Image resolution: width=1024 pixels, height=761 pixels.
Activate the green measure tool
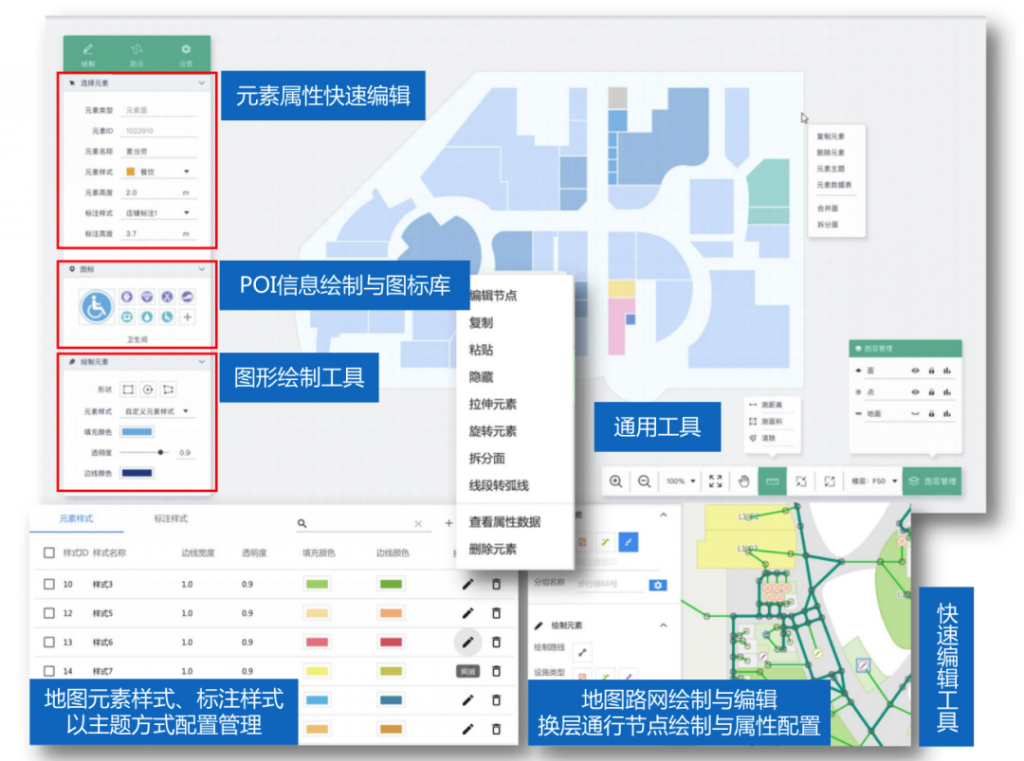773,481
